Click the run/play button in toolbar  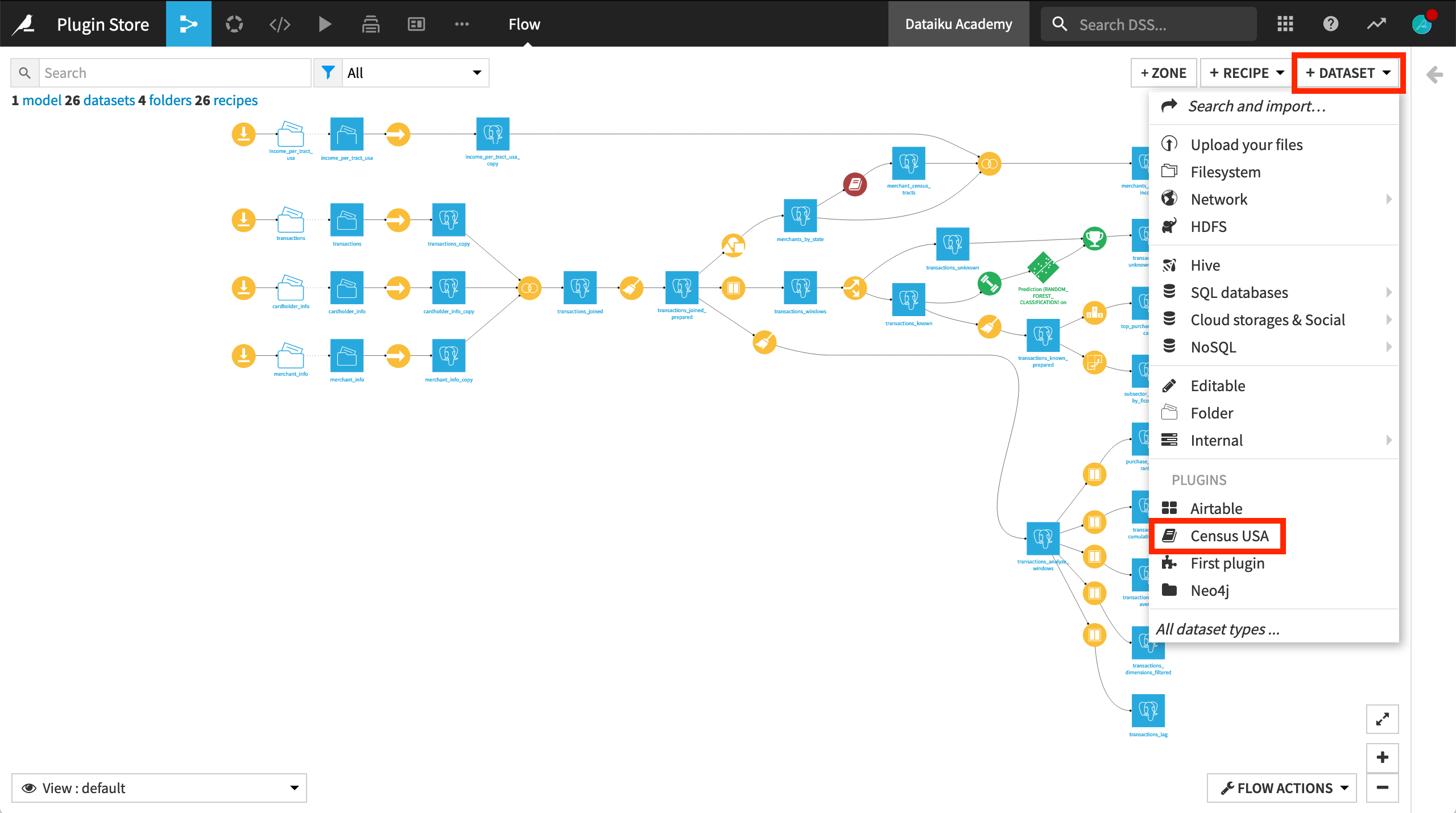tap(324, 23)
